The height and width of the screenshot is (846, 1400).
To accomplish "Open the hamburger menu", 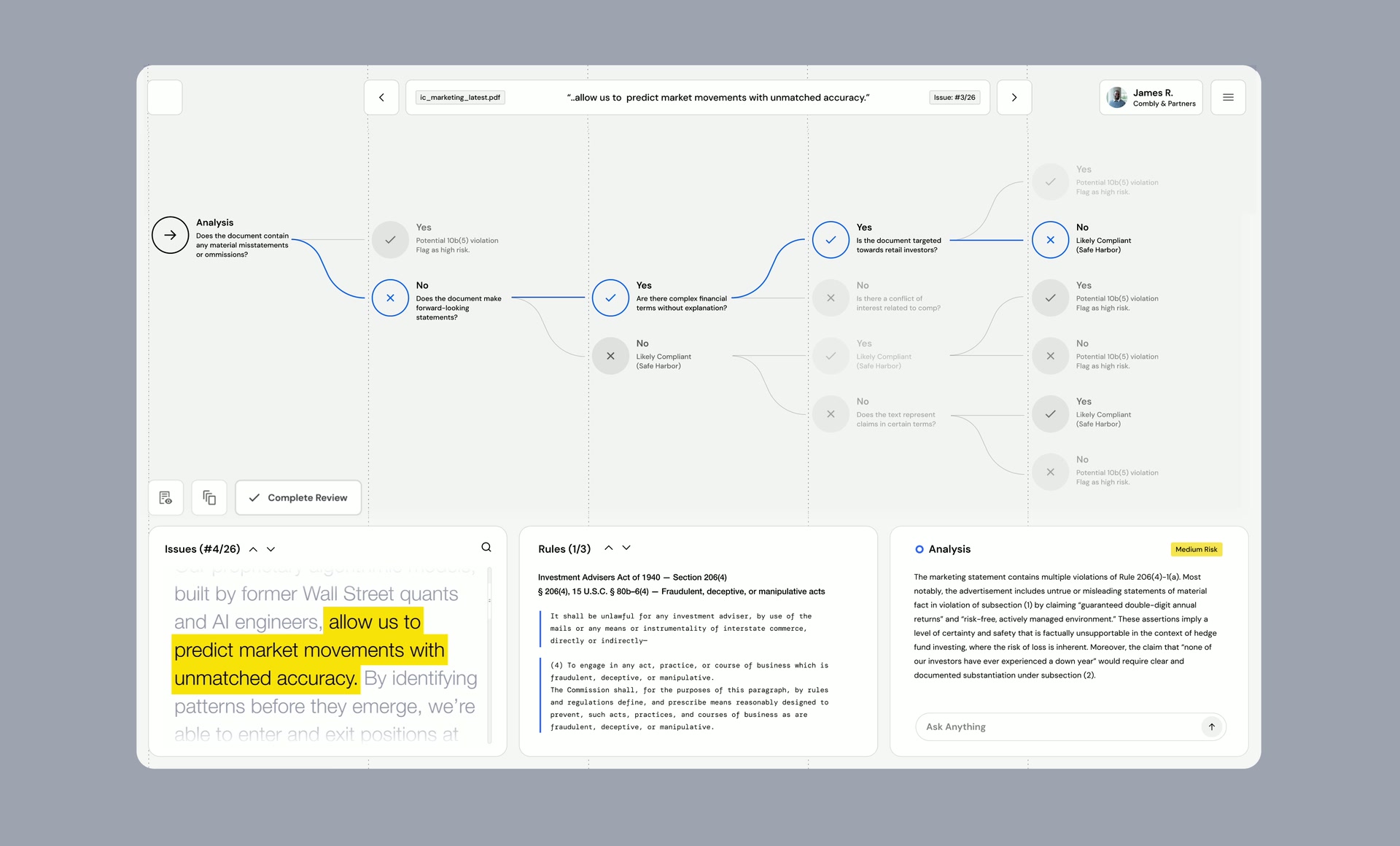I will pos(1228,97).
